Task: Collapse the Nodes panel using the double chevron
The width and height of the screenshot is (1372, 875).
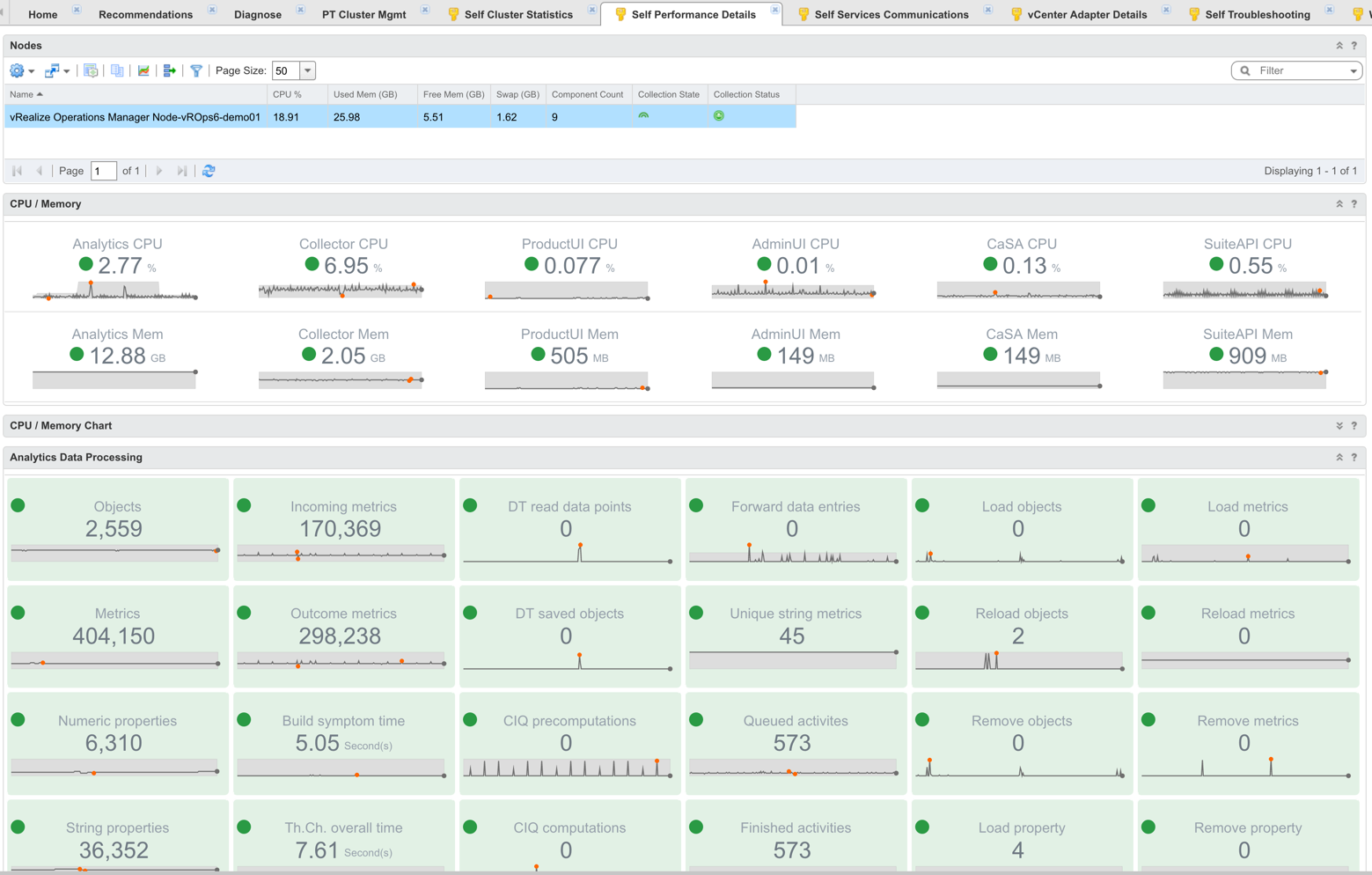Action: coord(1339,45)
